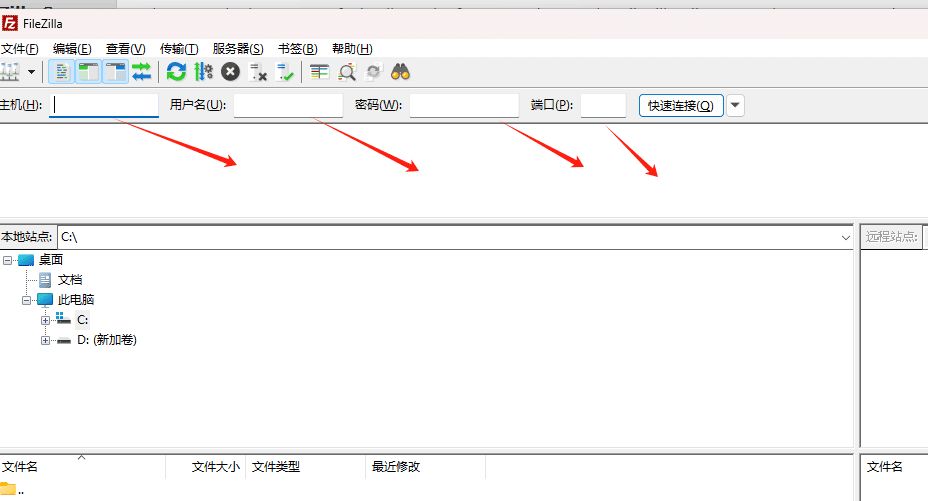Screen dimensions: 928x501
Task: Focus the 主机 host input field
Action: click(104, 105)
